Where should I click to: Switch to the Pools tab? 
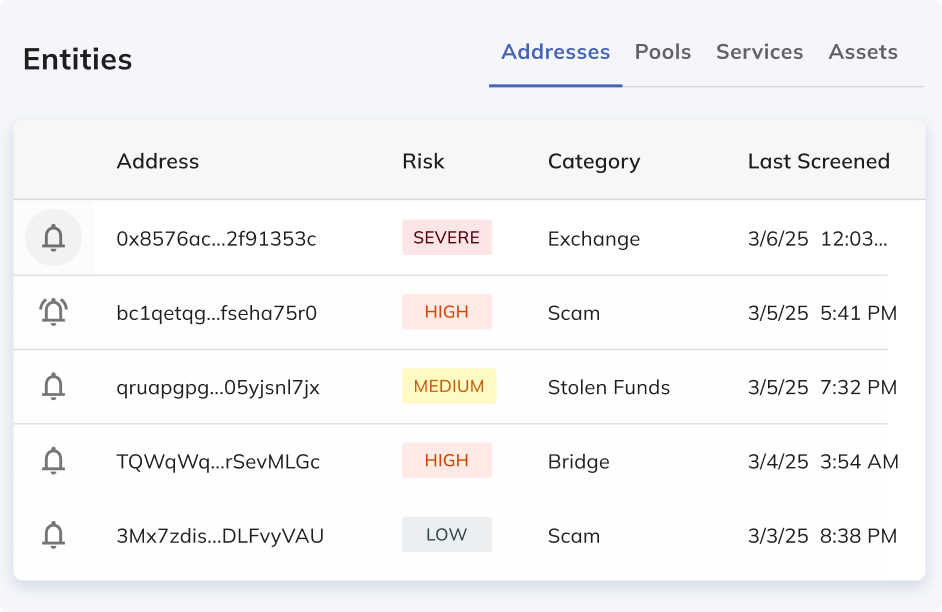[x=662, y=52]
